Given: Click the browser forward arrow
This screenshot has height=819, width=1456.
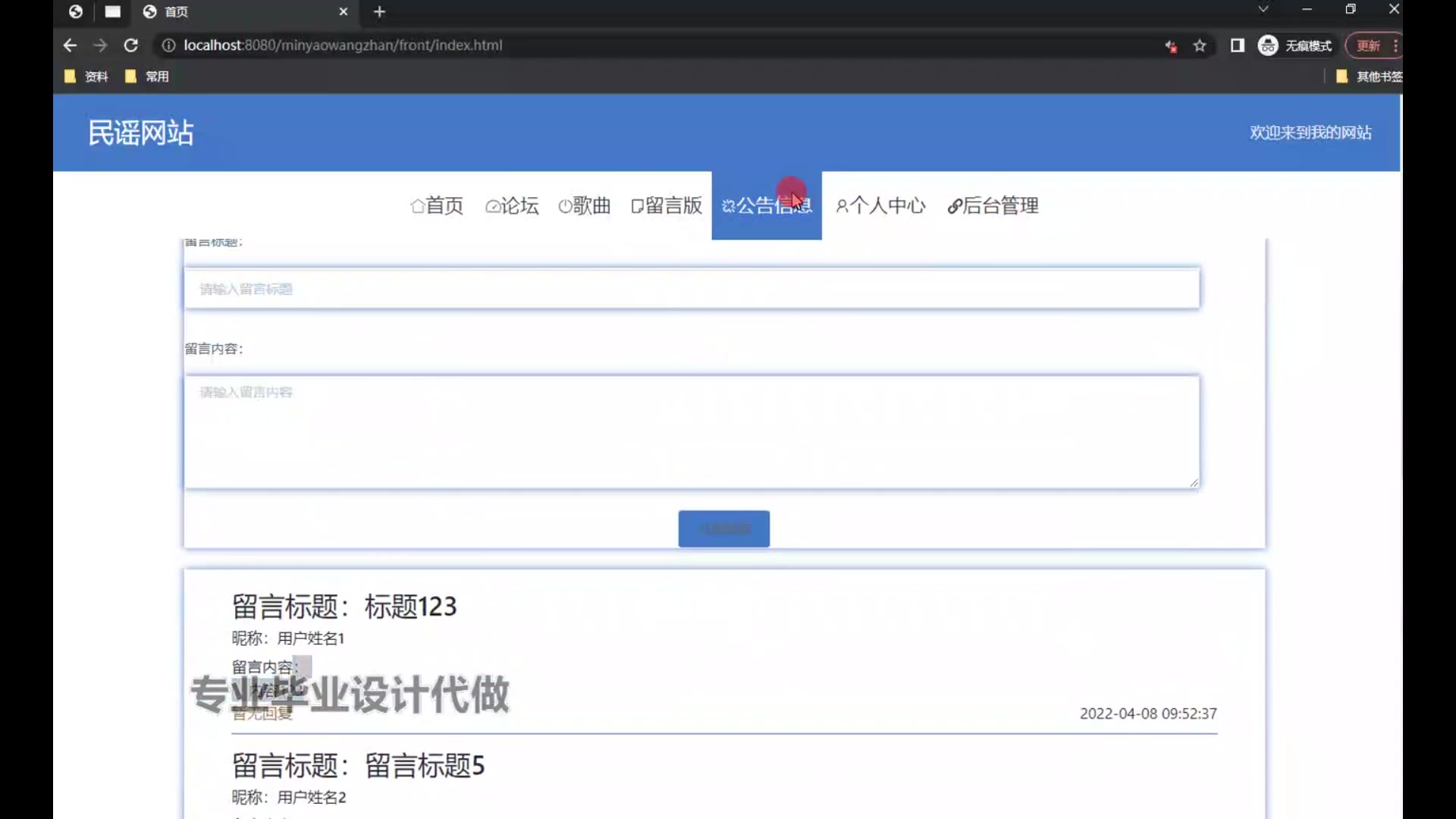Looking at the screenshot, I should (100, 45).
